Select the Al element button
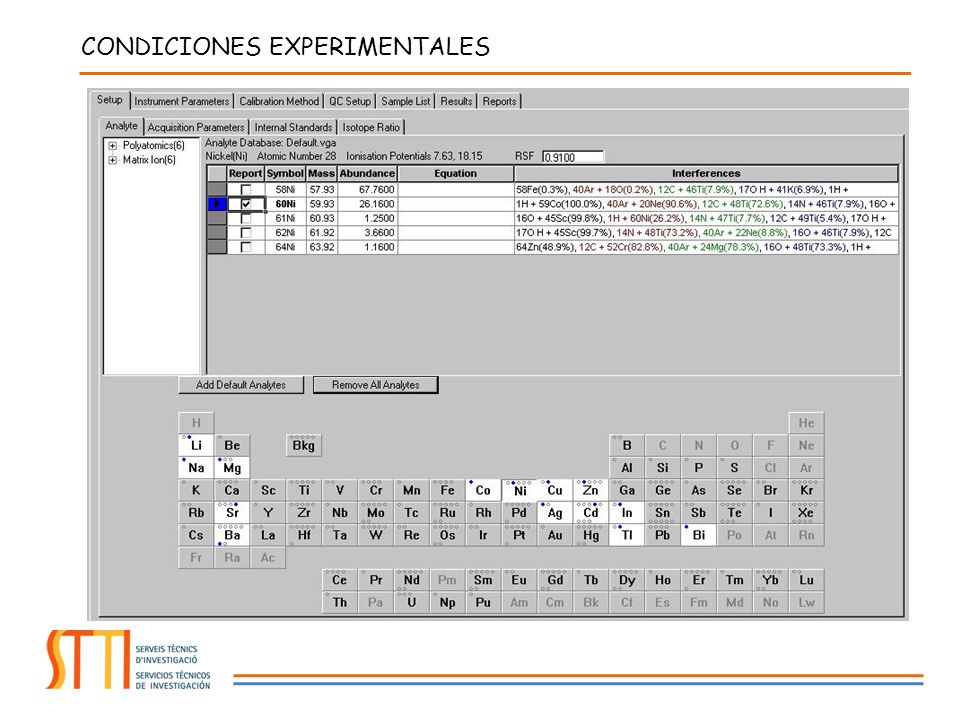 [626, 468]
